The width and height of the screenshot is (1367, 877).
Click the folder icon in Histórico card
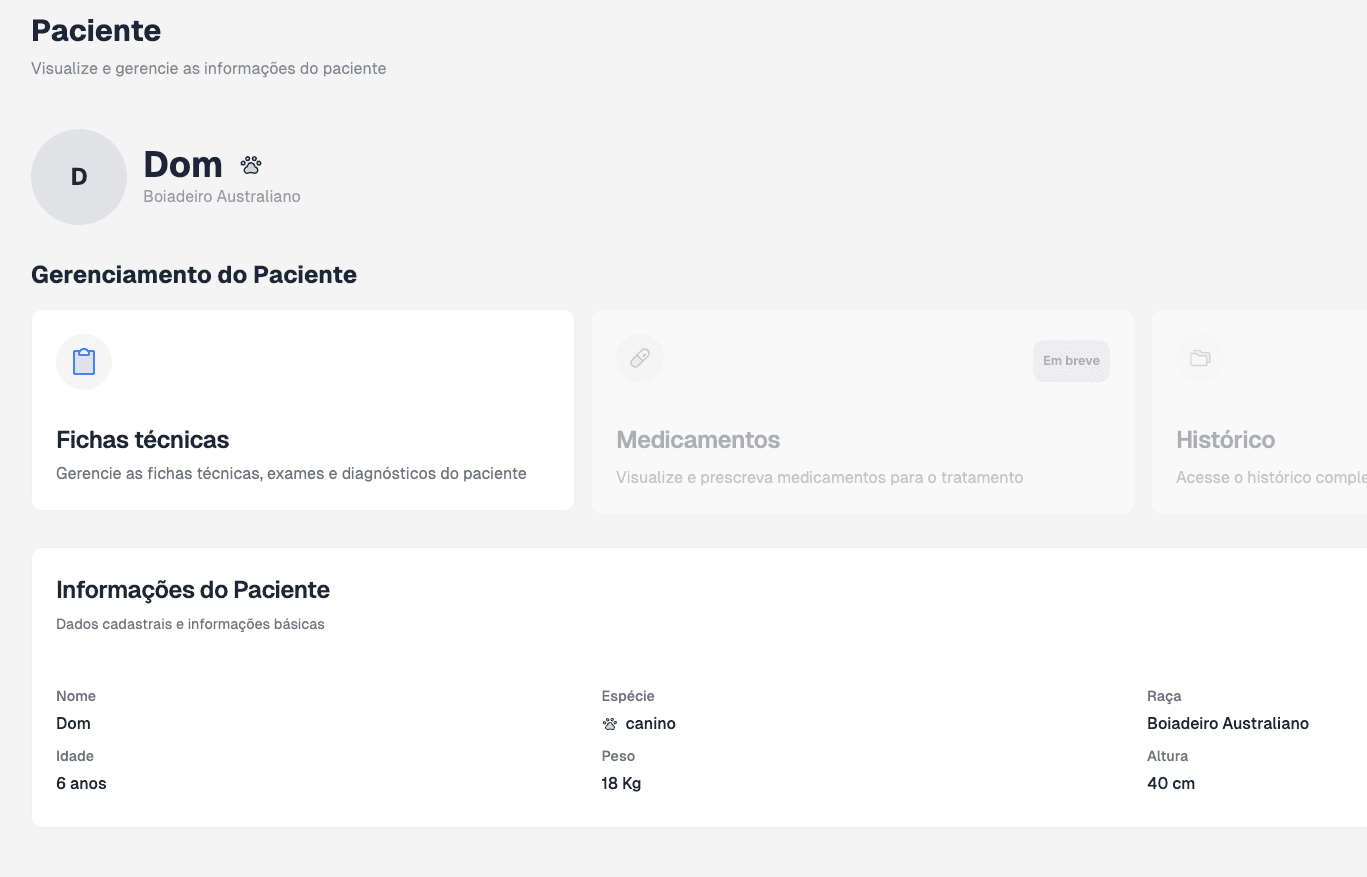[1200, 358]
